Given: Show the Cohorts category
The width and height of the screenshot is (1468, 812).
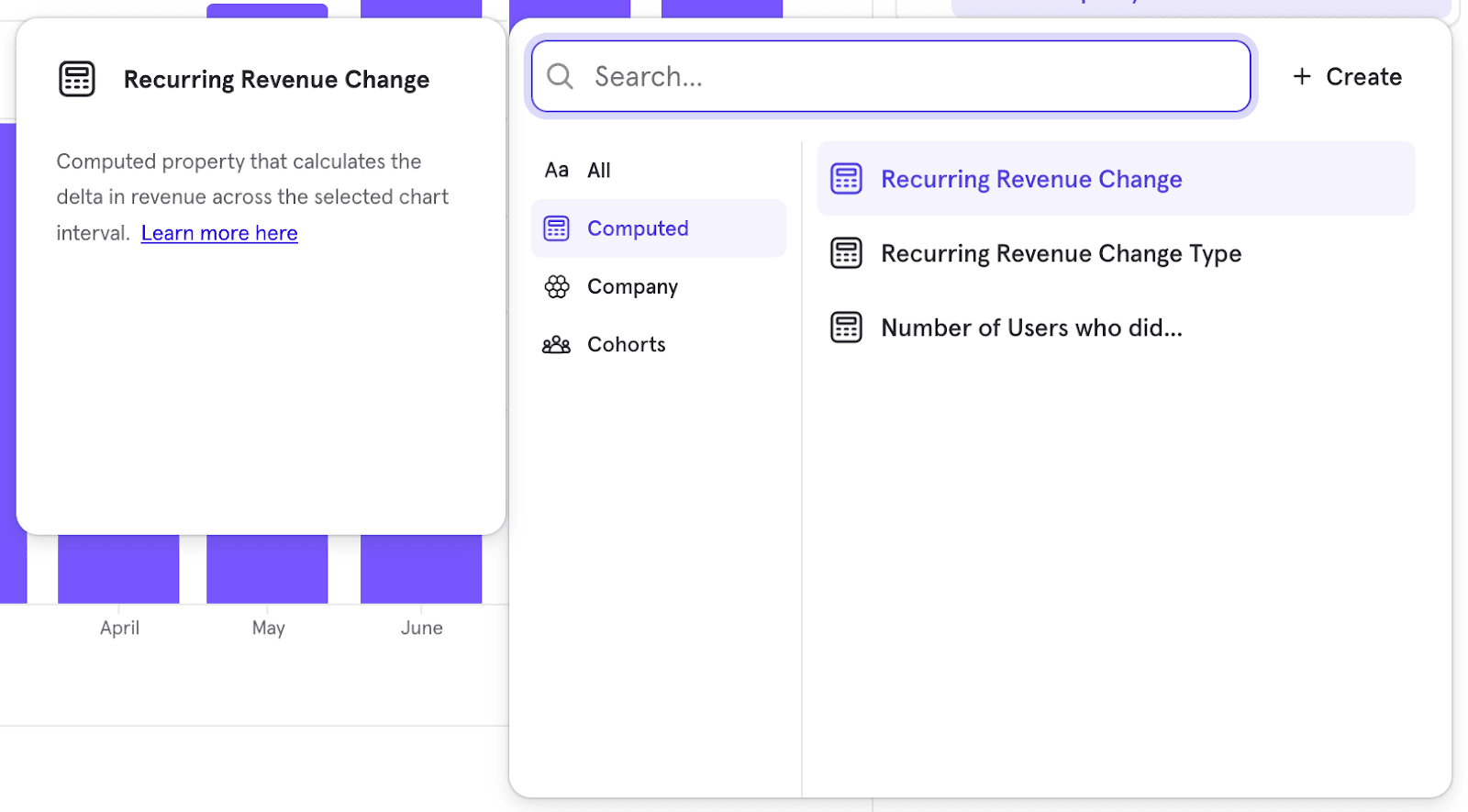Looking at the screenshot, I should (x=626, y=345).
